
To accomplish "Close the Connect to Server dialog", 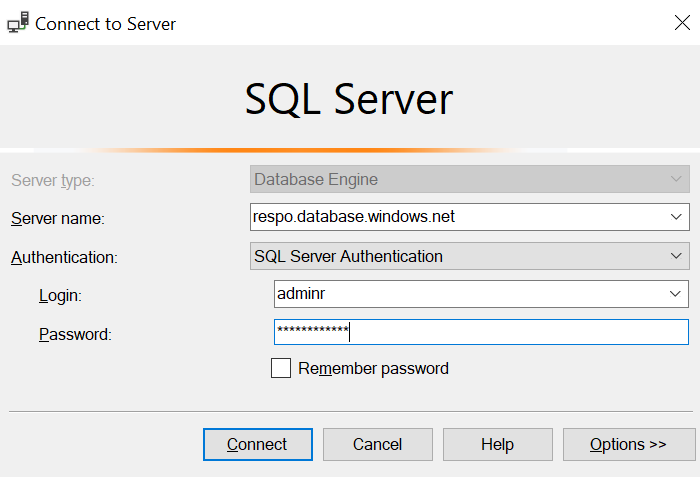I will click(681, 24).
